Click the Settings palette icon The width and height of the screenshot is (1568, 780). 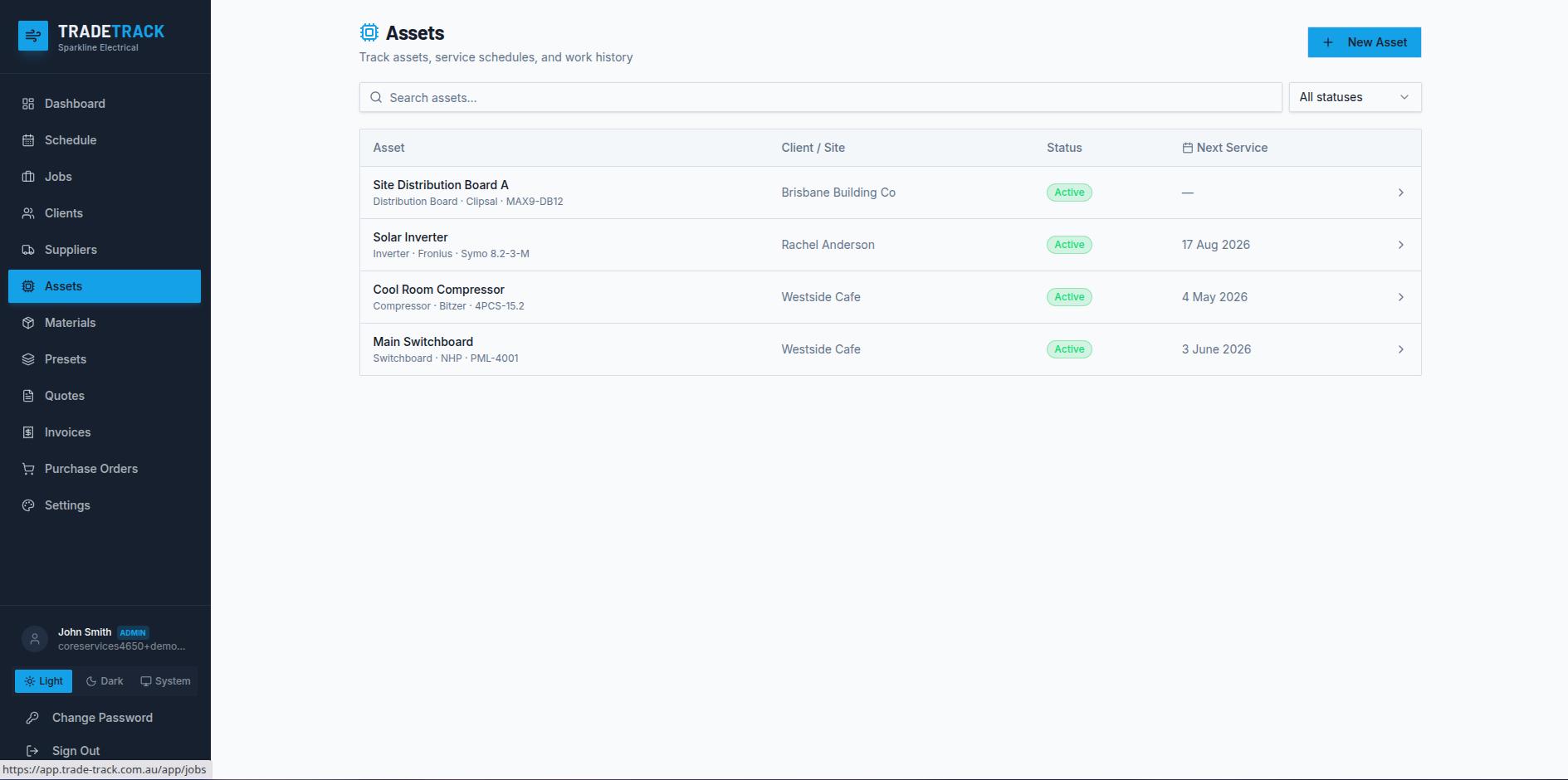tap(28, 505)
